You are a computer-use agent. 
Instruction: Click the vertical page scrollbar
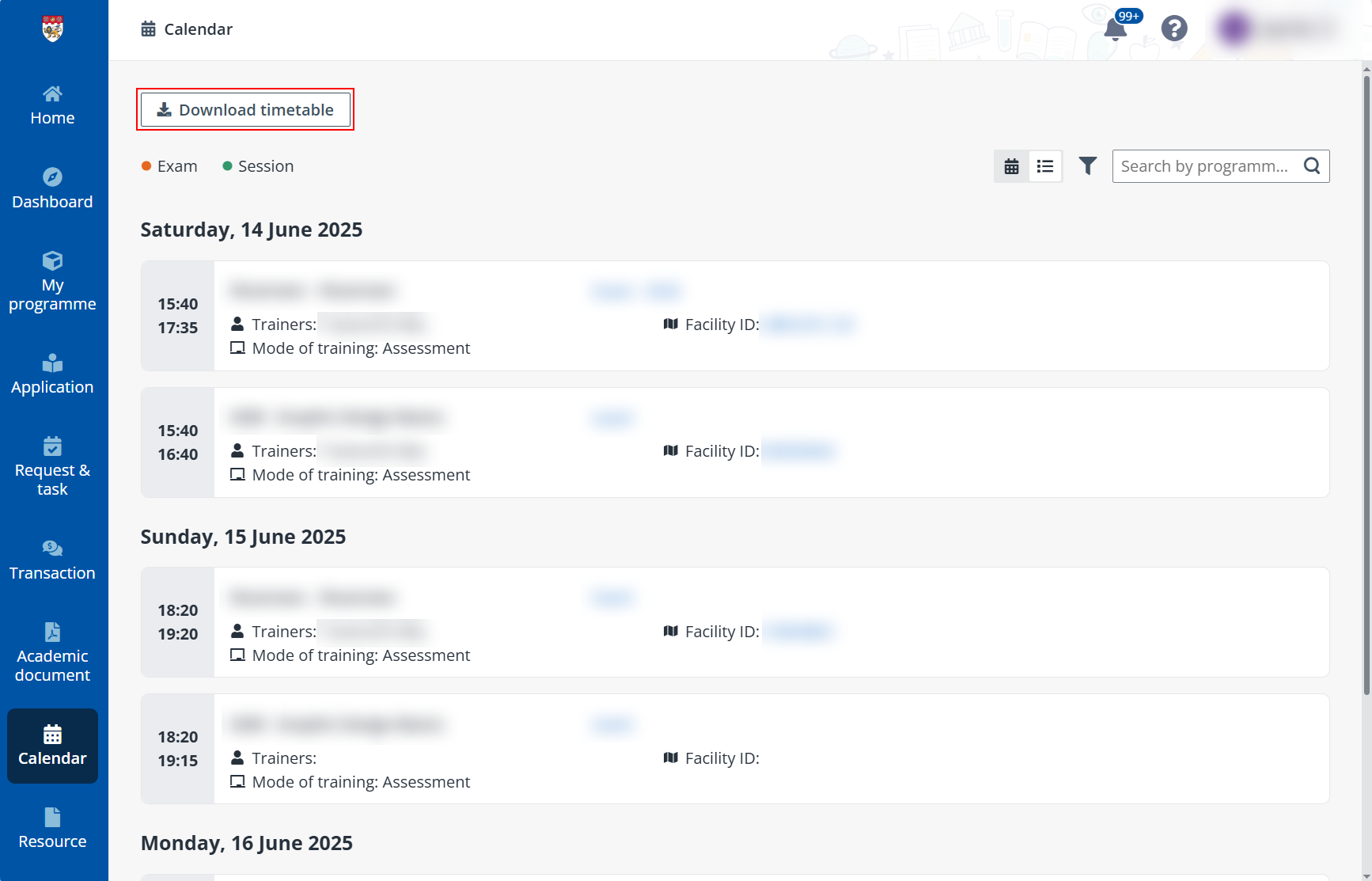1366,380
